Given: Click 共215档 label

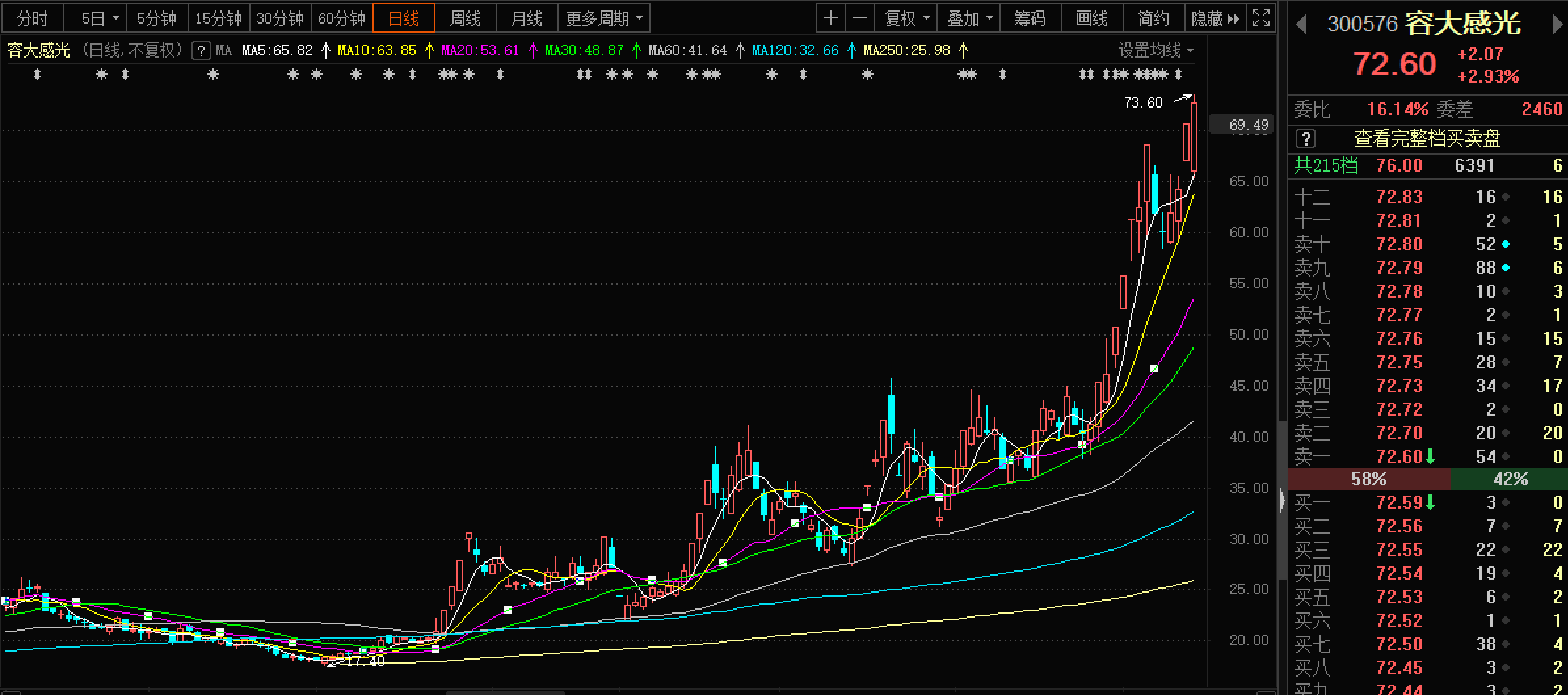Looking at the screenshot, I should [1325, 165].
